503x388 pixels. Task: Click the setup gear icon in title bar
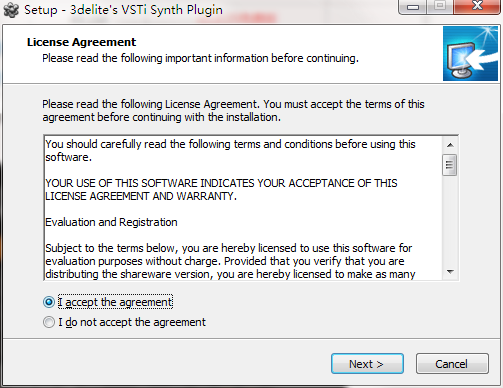[x=11, y=10]
